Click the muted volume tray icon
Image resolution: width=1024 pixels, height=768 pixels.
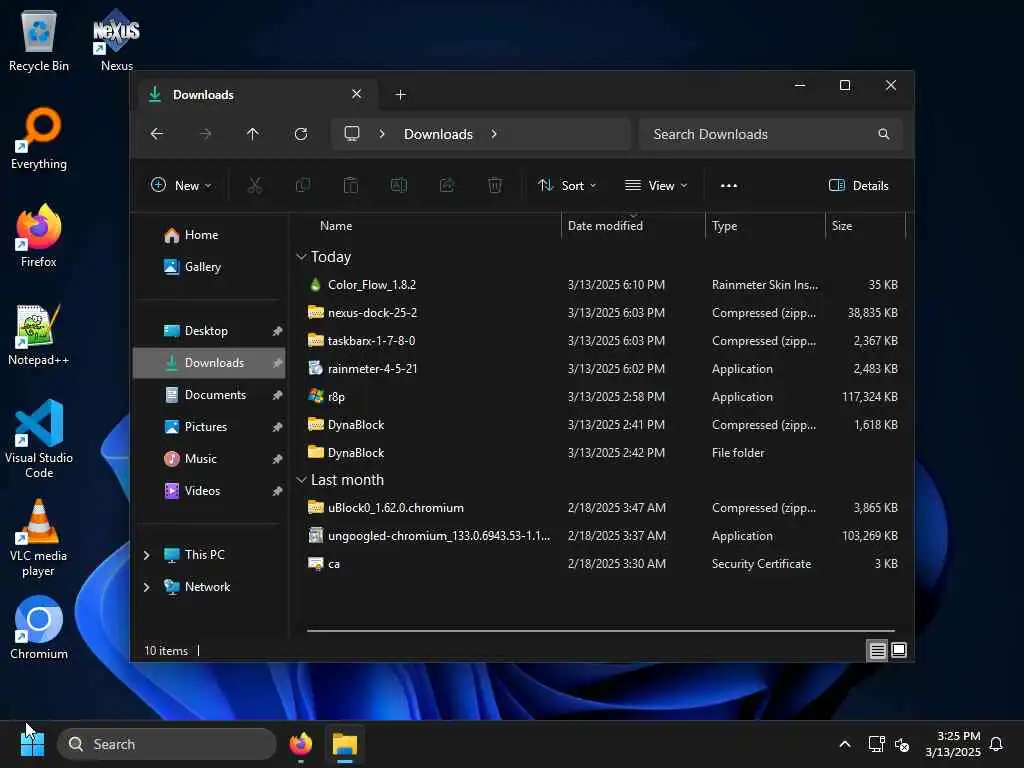pyautogui.click(x=902, y=744)
